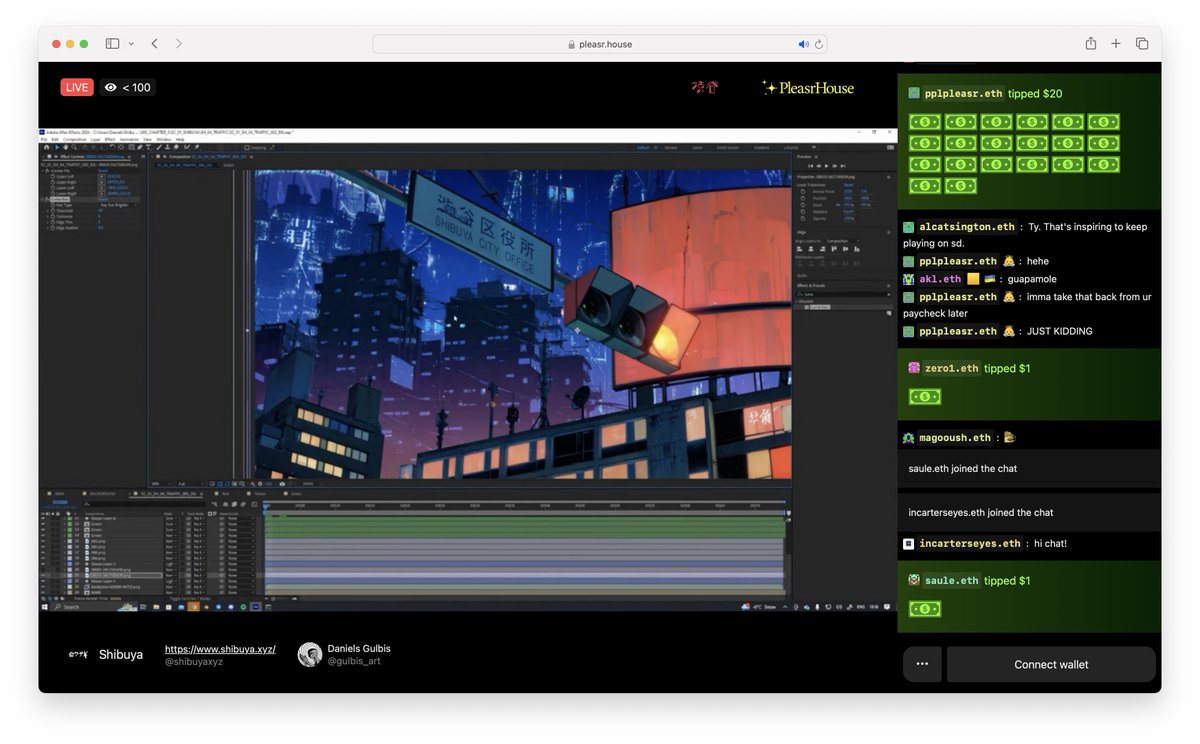Toggle the Snapping checkbox in After Effects
The height and width of the screenshot is (744, 1200).
click(247, 147)
